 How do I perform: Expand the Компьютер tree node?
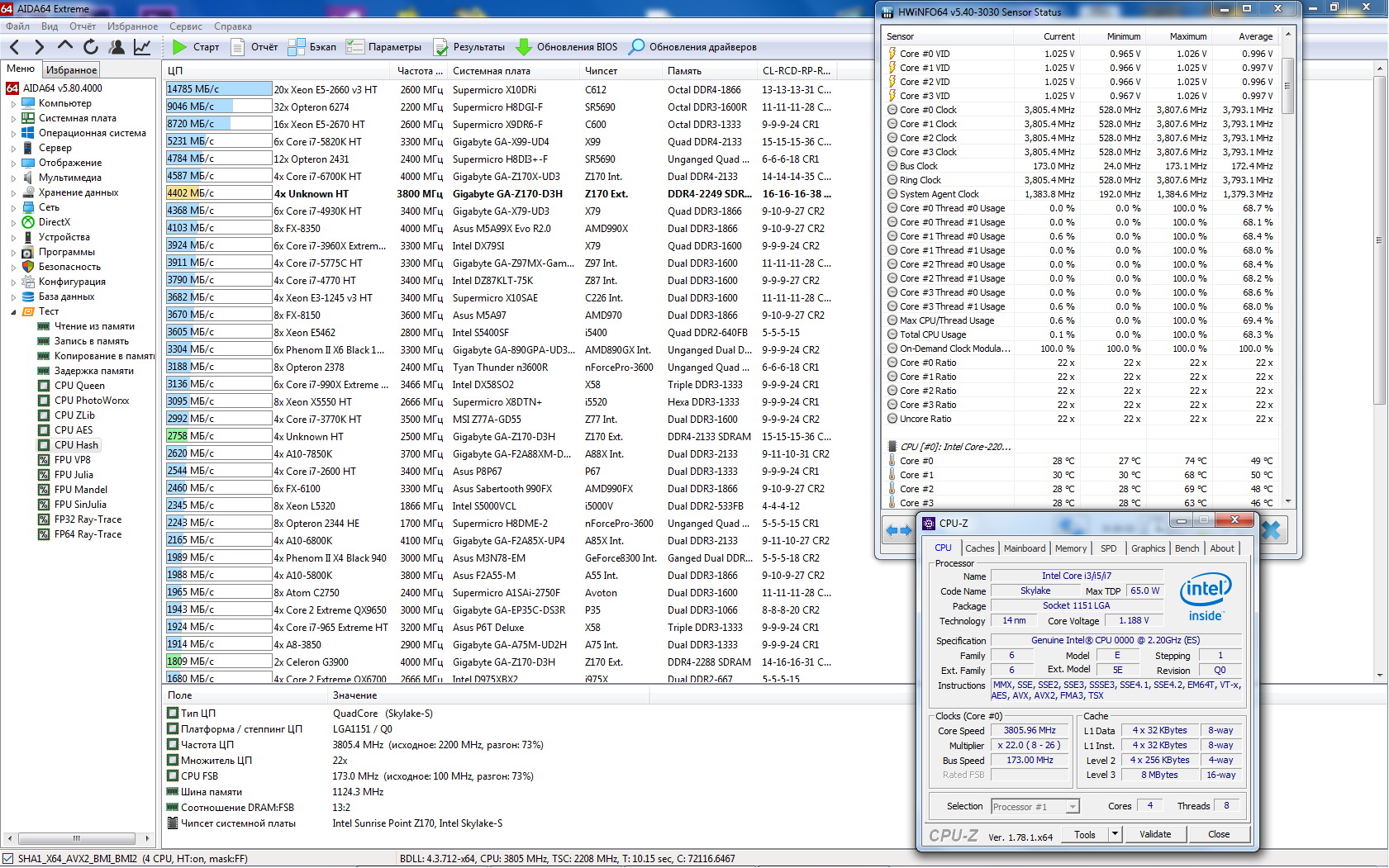point(13,104)
